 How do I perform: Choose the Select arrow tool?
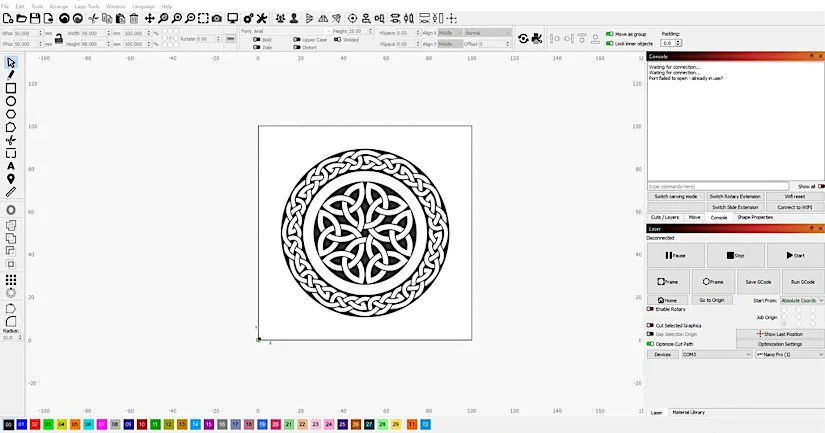click(11, 63)
